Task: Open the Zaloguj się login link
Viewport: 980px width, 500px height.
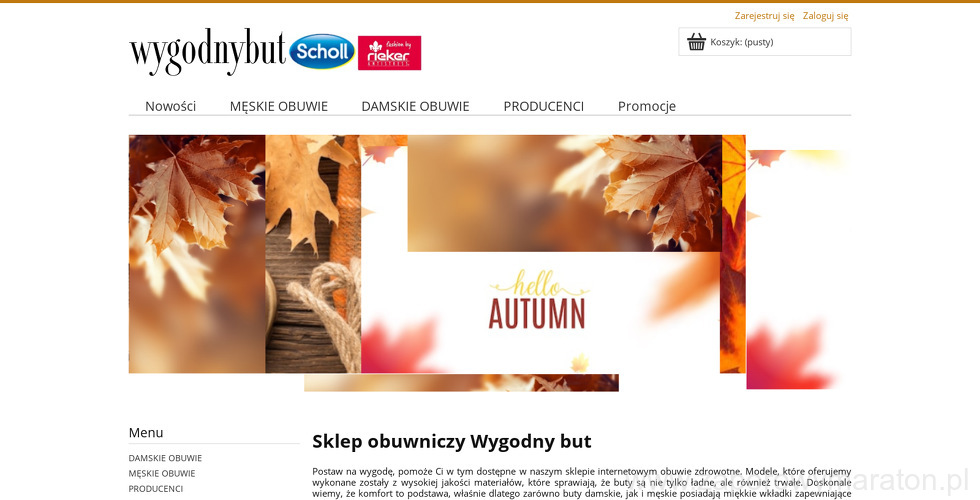Action: point(826,16)
